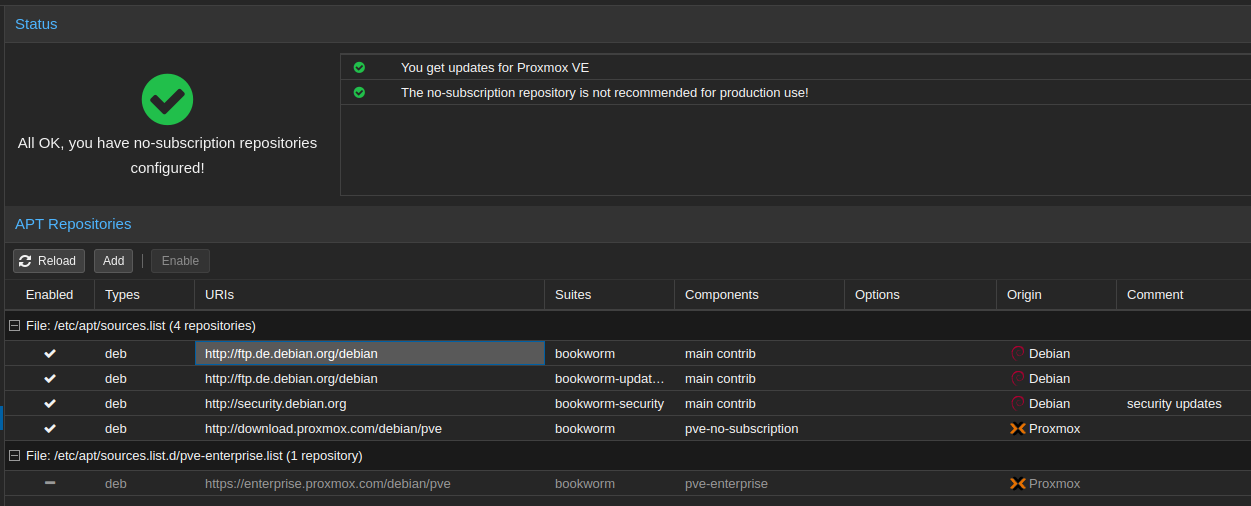Click the large green status checkmark icon

click(x=167, y=99)
